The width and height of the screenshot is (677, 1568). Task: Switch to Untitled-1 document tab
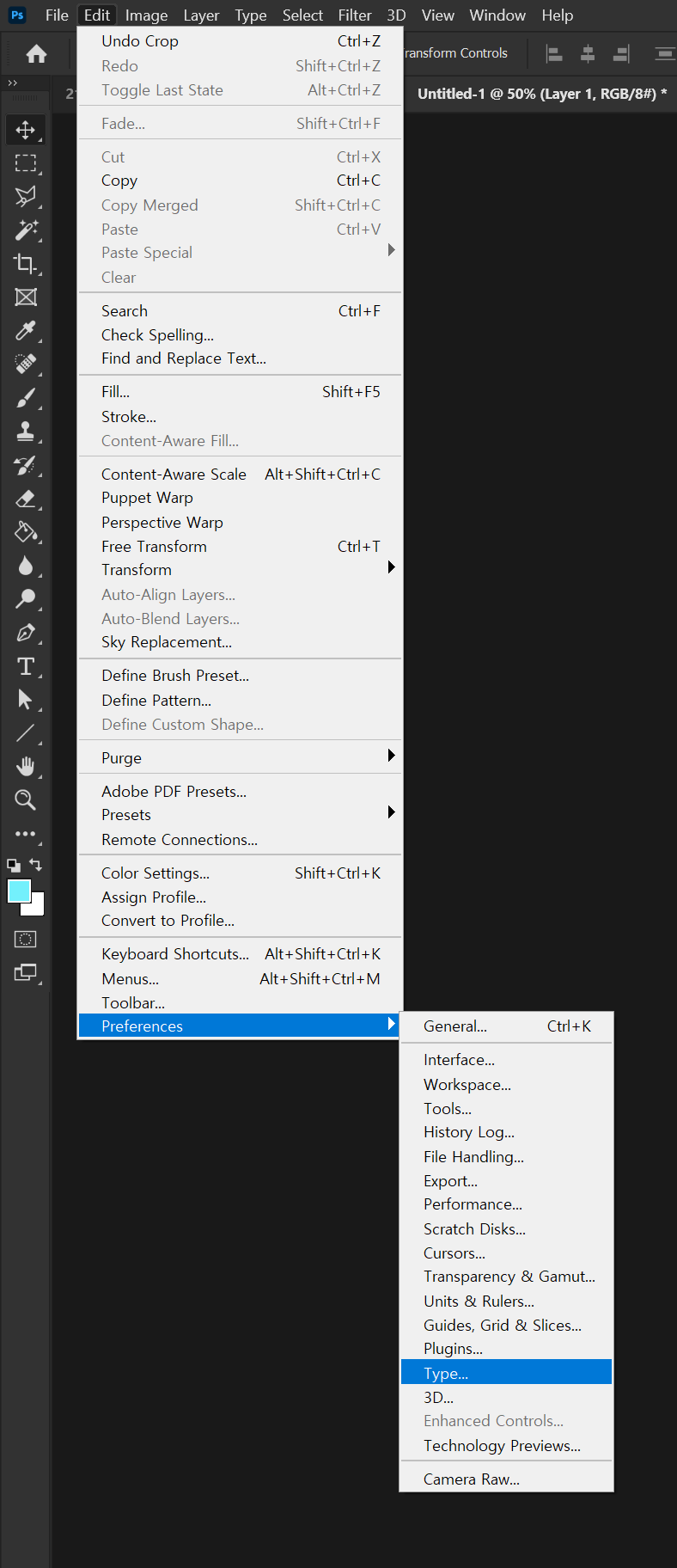[x=542, y=94]
